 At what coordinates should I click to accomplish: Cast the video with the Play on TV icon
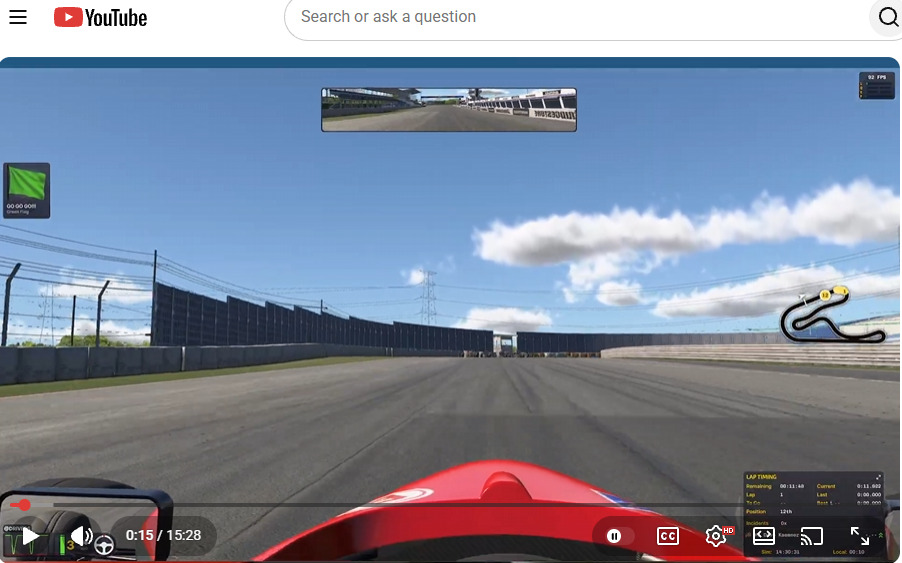[x=812, y=537]
